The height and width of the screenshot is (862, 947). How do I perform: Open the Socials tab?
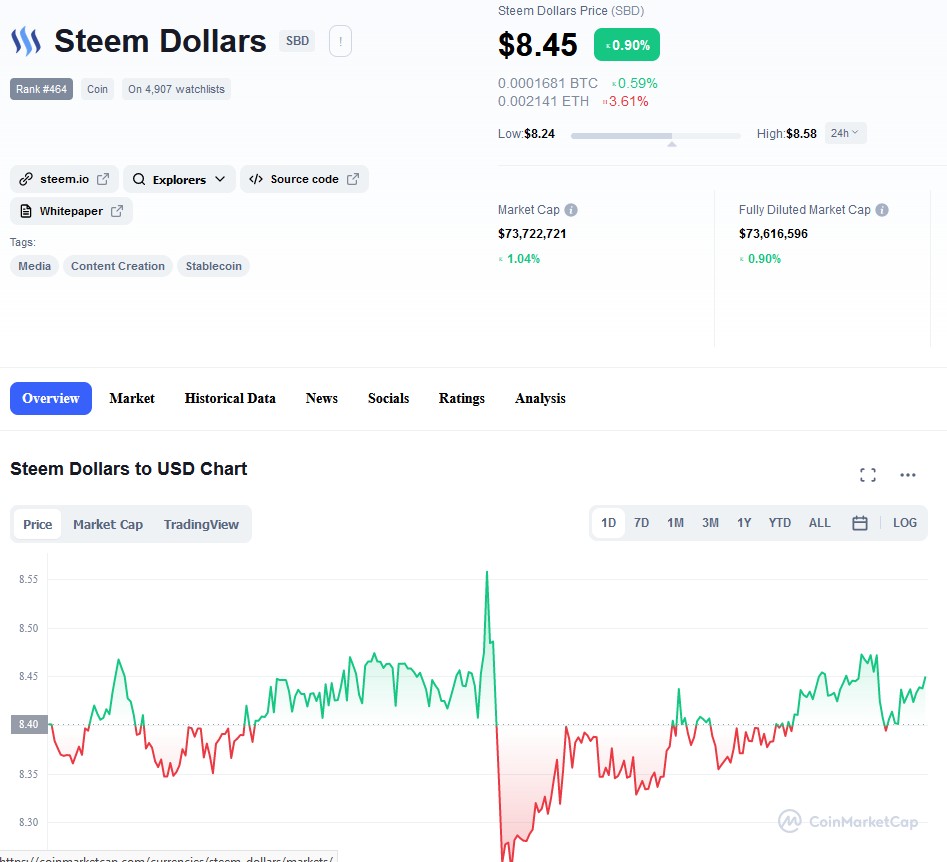(x=388, y=399)
